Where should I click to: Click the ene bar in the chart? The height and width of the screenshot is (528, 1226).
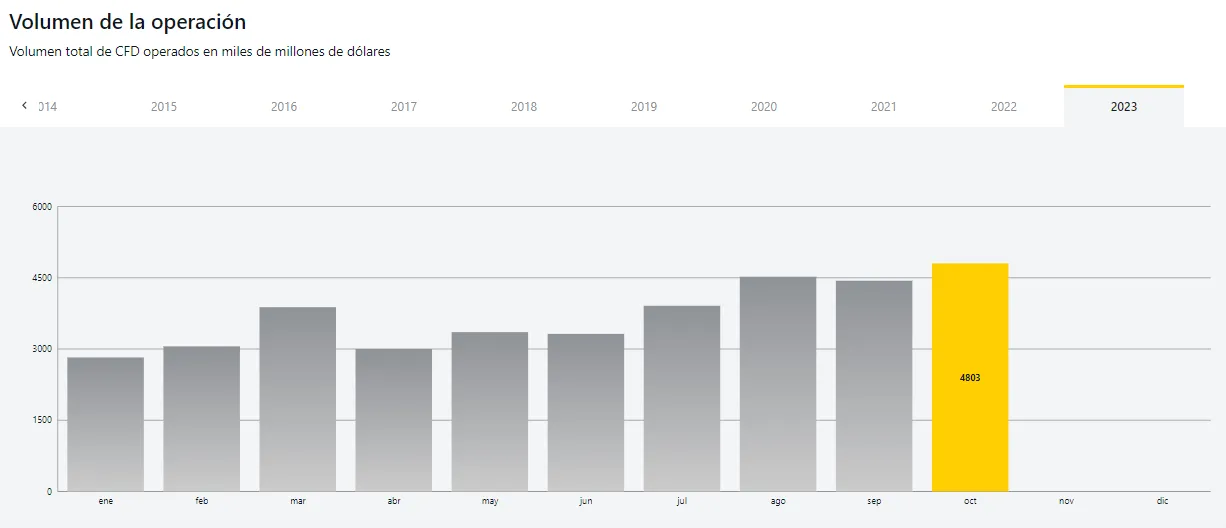(x=106, y=424)
